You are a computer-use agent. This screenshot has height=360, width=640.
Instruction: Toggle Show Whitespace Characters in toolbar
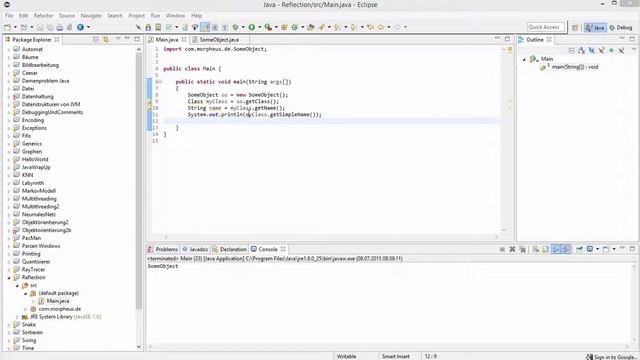(225, 27)
